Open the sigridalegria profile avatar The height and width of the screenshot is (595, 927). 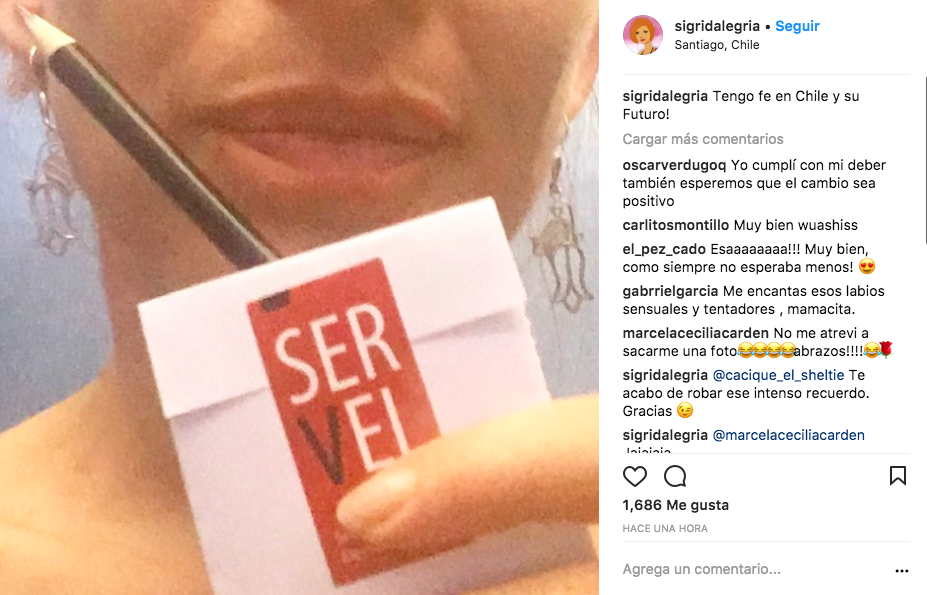pyautogui.click(x=643, y=35)
